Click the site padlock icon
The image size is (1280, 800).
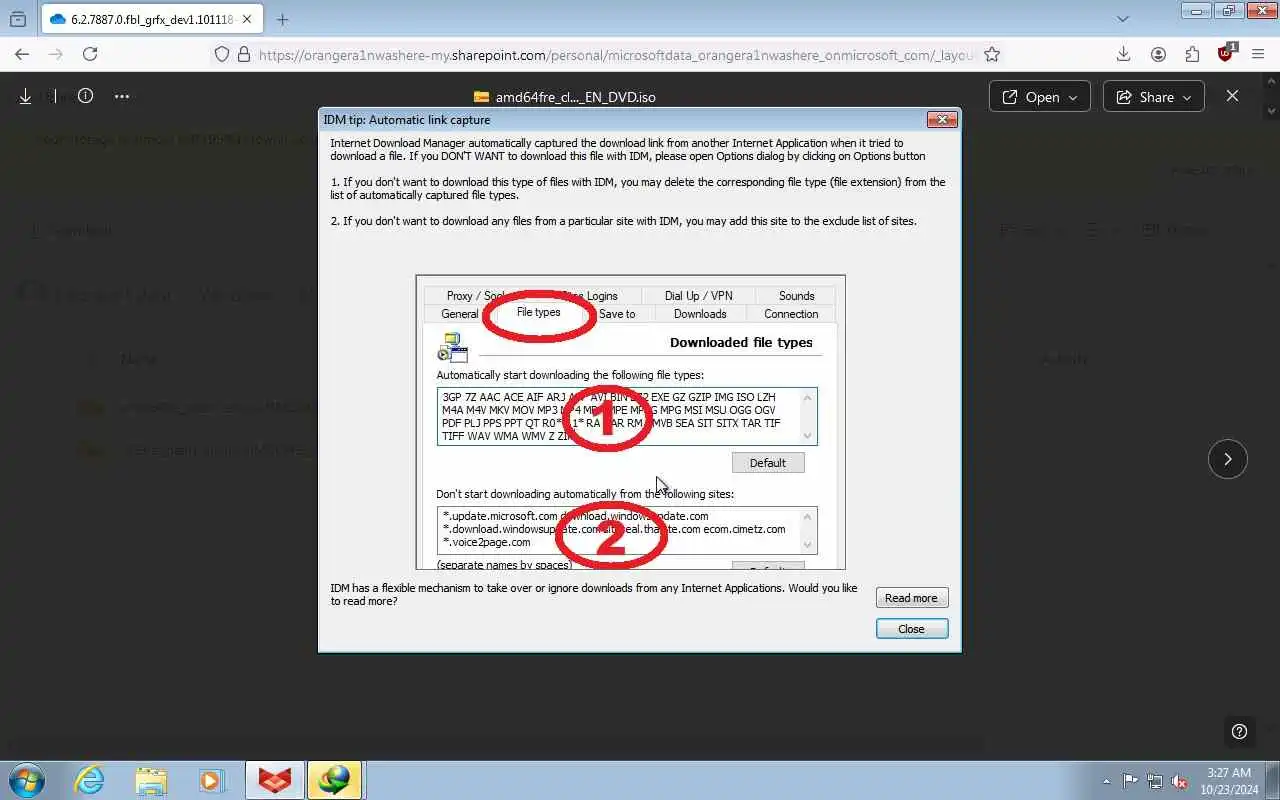tap(245, 55)
